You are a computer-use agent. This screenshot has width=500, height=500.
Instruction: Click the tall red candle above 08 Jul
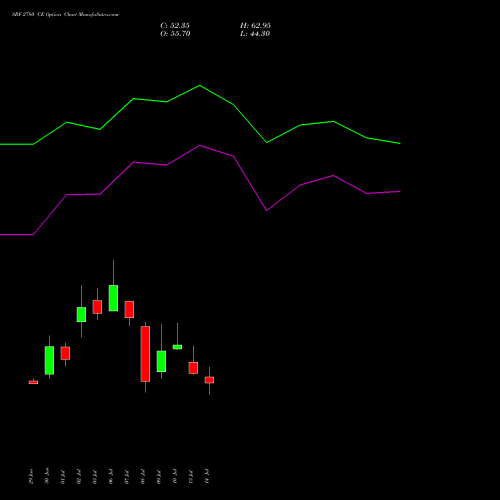pyautogui.click(x=145, y=354)
